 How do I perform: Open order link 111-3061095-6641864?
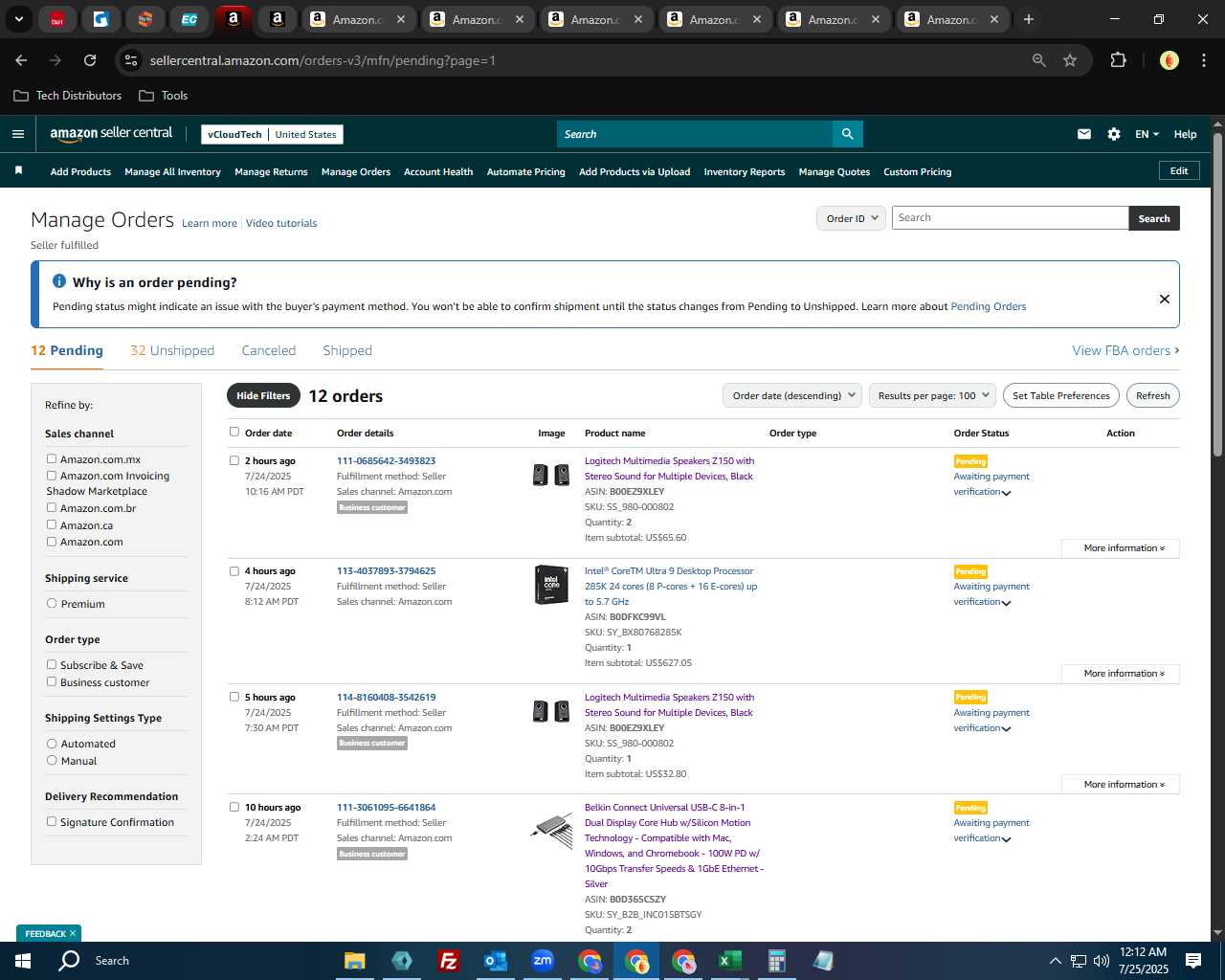coord(386,807)
